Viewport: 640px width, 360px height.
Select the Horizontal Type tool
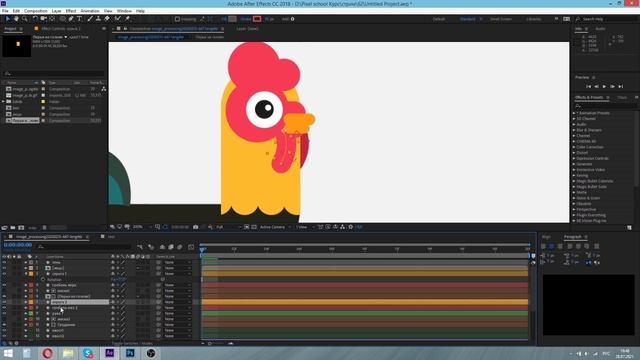coord(80,19)
